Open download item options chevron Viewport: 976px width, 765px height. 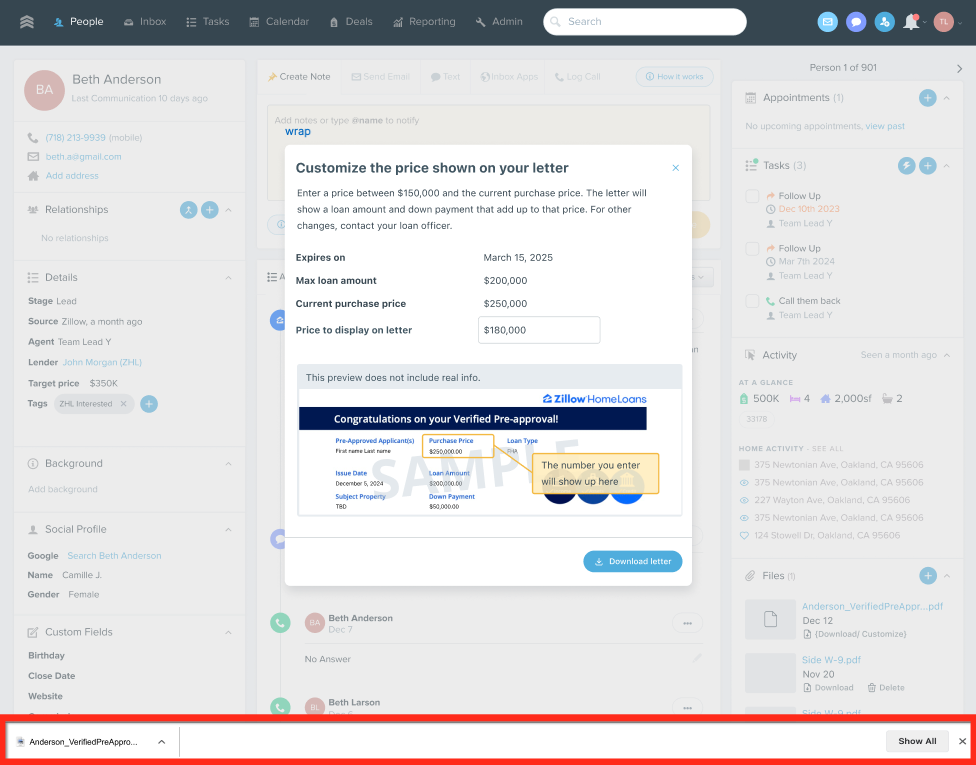(x=161, y=742)
